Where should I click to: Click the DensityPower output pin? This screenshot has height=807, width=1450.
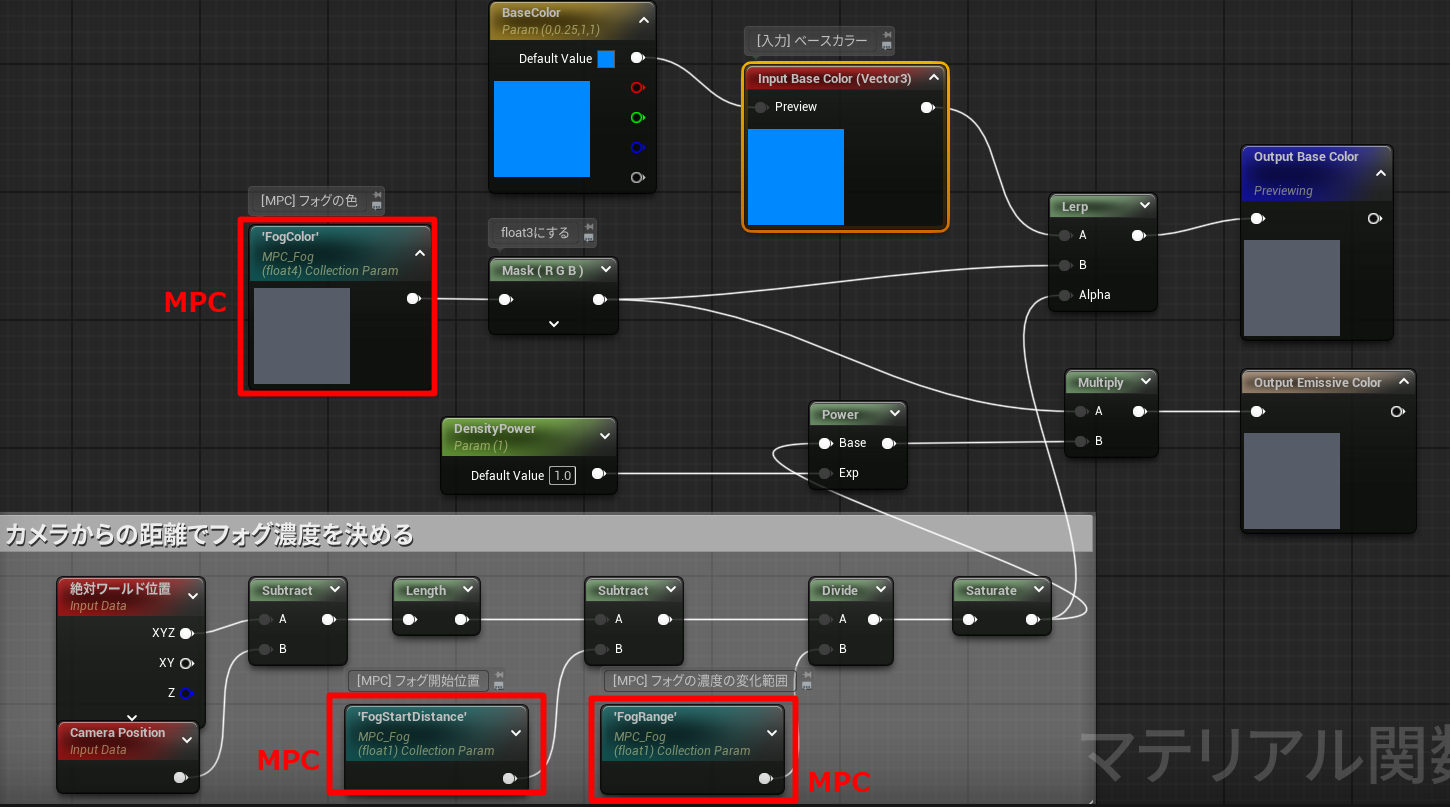click(598, 474)
